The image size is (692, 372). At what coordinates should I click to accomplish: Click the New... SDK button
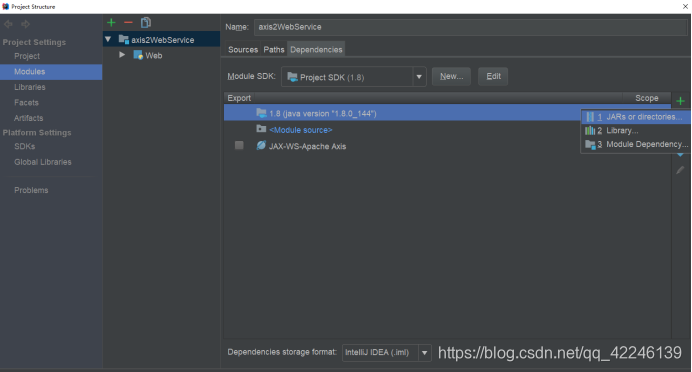click(x=451, y=76)
